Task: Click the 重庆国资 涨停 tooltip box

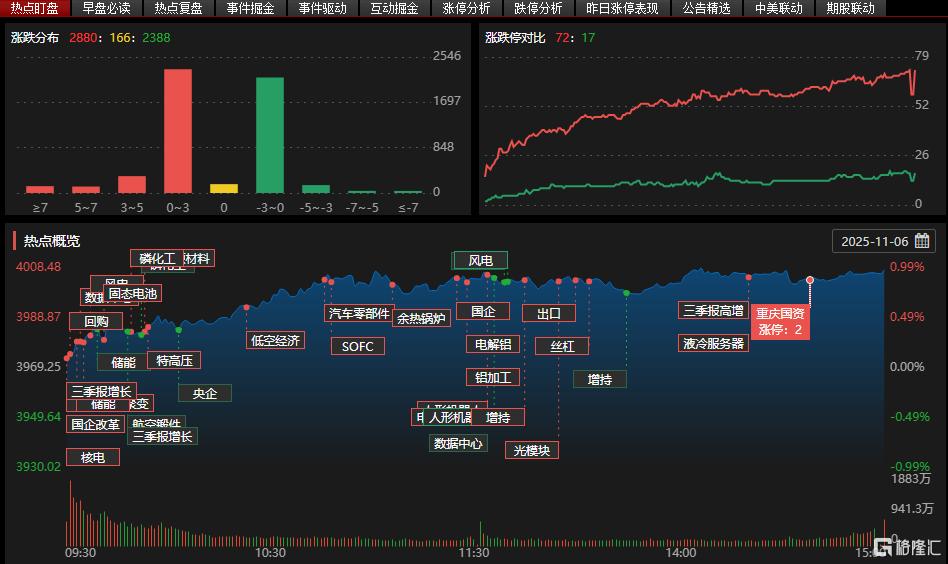Action: point(780,321)
